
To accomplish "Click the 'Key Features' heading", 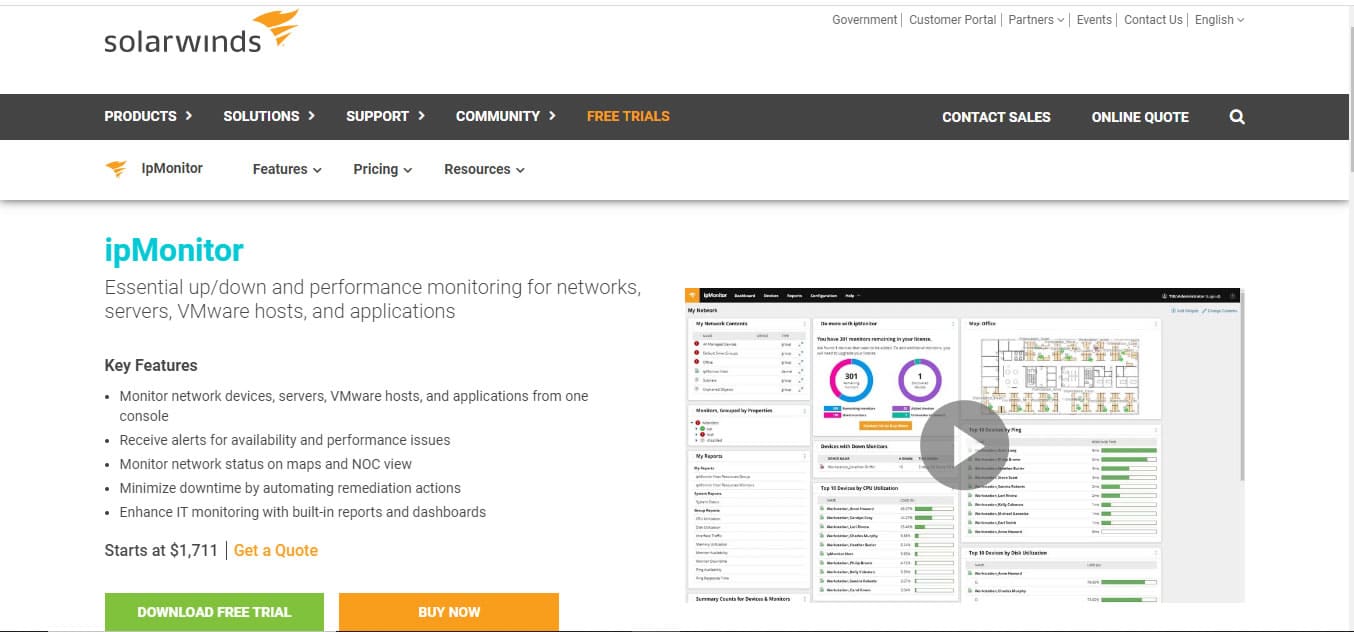I will 151,365.
